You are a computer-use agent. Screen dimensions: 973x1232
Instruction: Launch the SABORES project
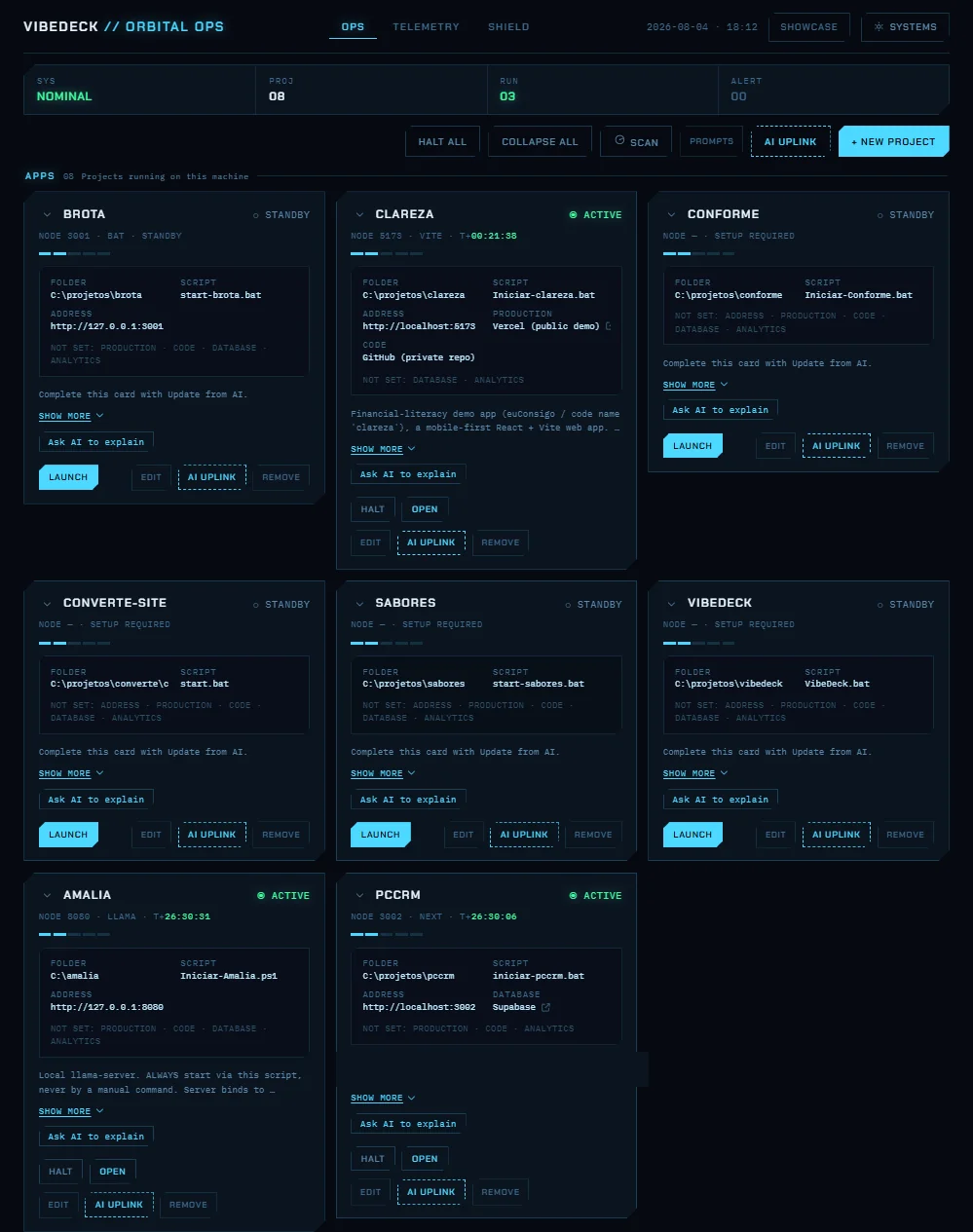point(380,835)
